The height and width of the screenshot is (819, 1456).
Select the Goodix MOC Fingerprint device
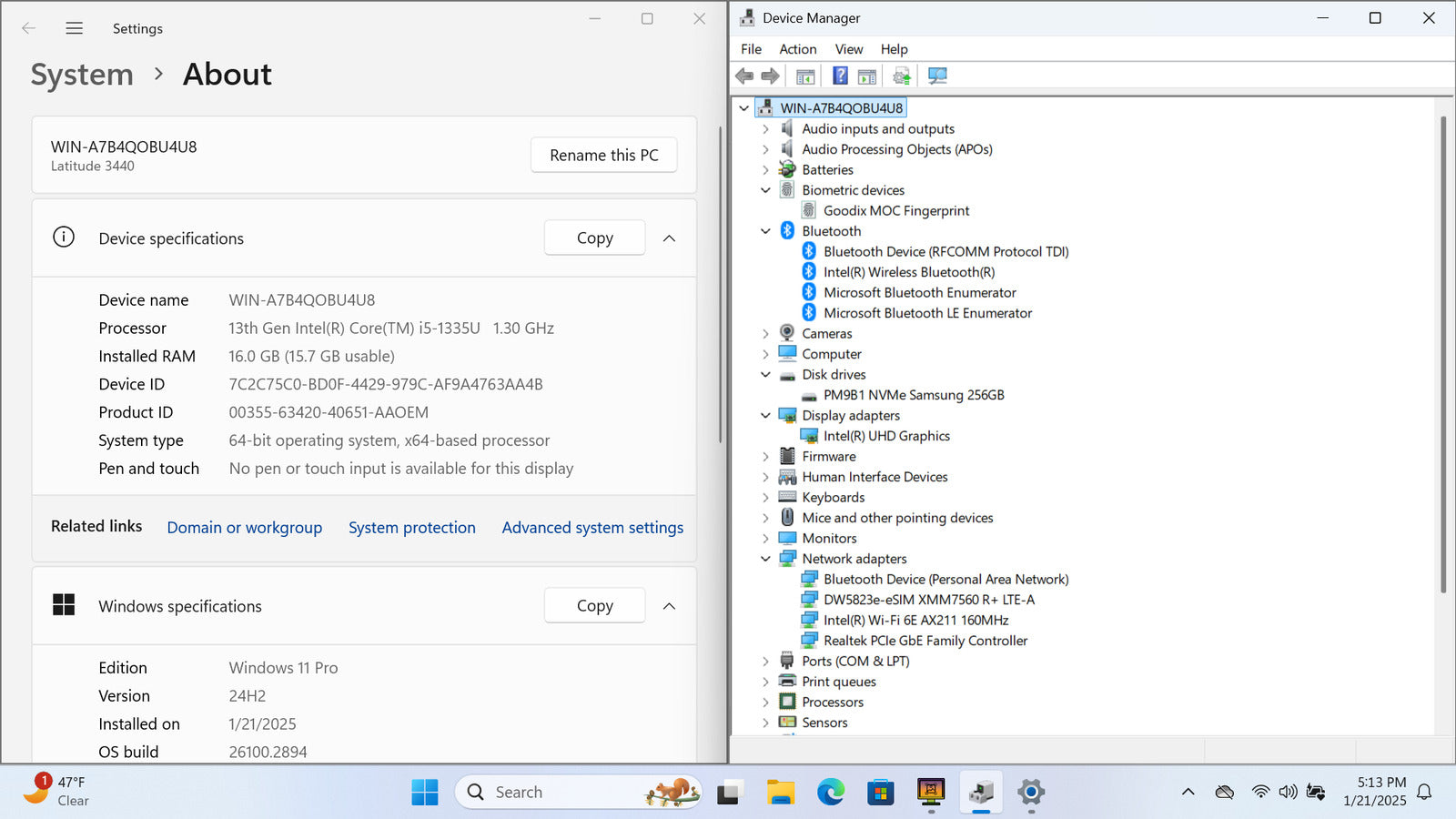point(896,210)
